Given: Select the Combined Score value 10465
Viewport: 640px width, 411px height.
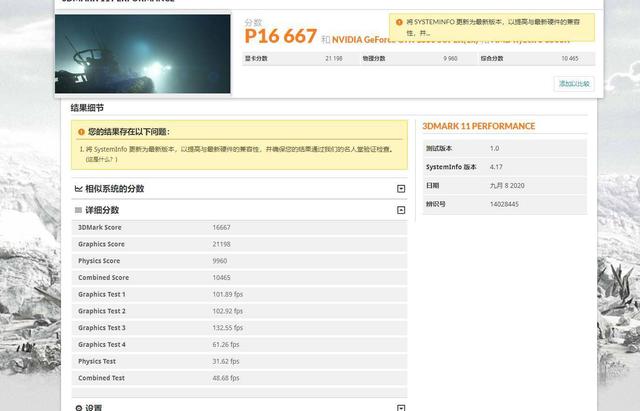Looking at the screenshot, I should click(x=221, y=278).
